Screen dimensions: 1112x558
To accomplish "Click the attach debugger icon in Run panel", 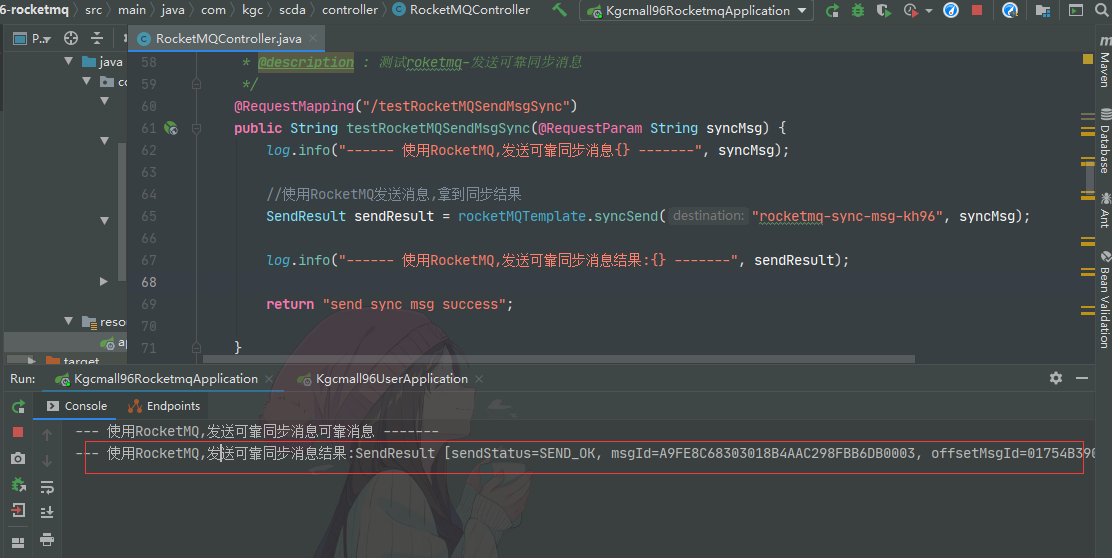I will tap(18, 484).
